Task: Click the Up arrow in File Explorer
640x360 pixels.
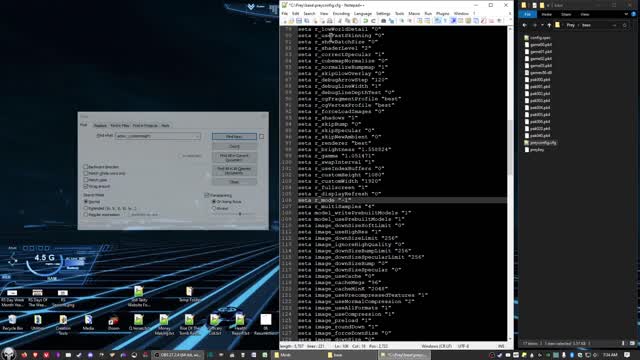Action: [549, 25]
